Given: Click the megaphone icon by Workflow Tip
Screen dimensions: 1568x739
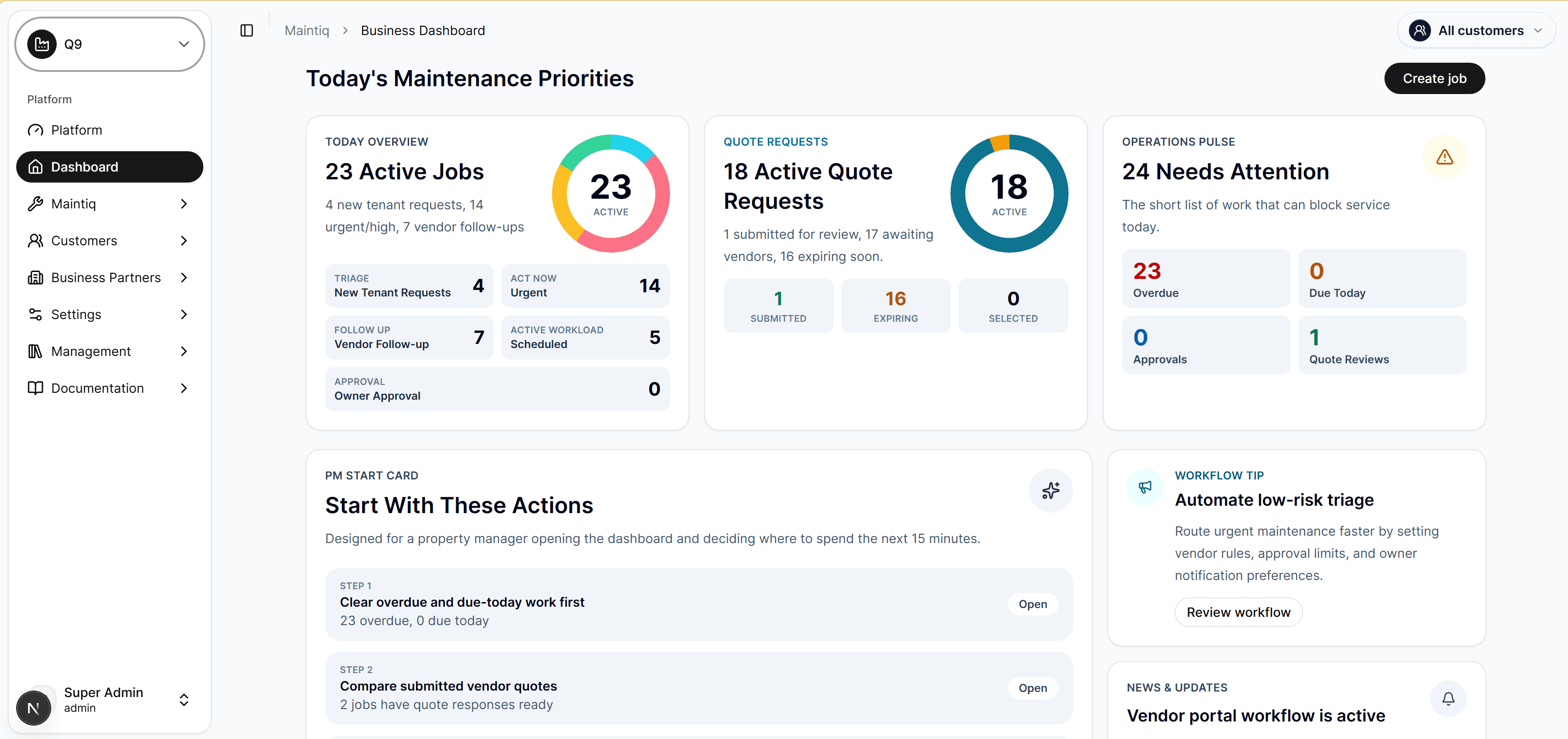Looking at the screenshot, I should (1145, 487).
